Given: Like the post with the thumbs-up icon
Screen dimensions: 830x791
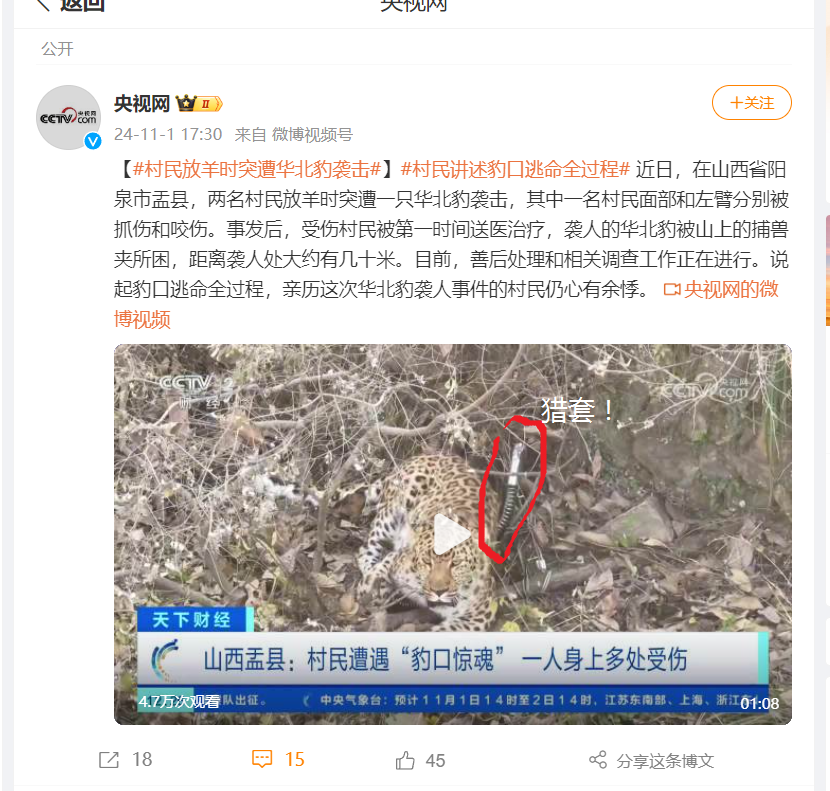Looking at the screenshot, I should coord(405,760).
